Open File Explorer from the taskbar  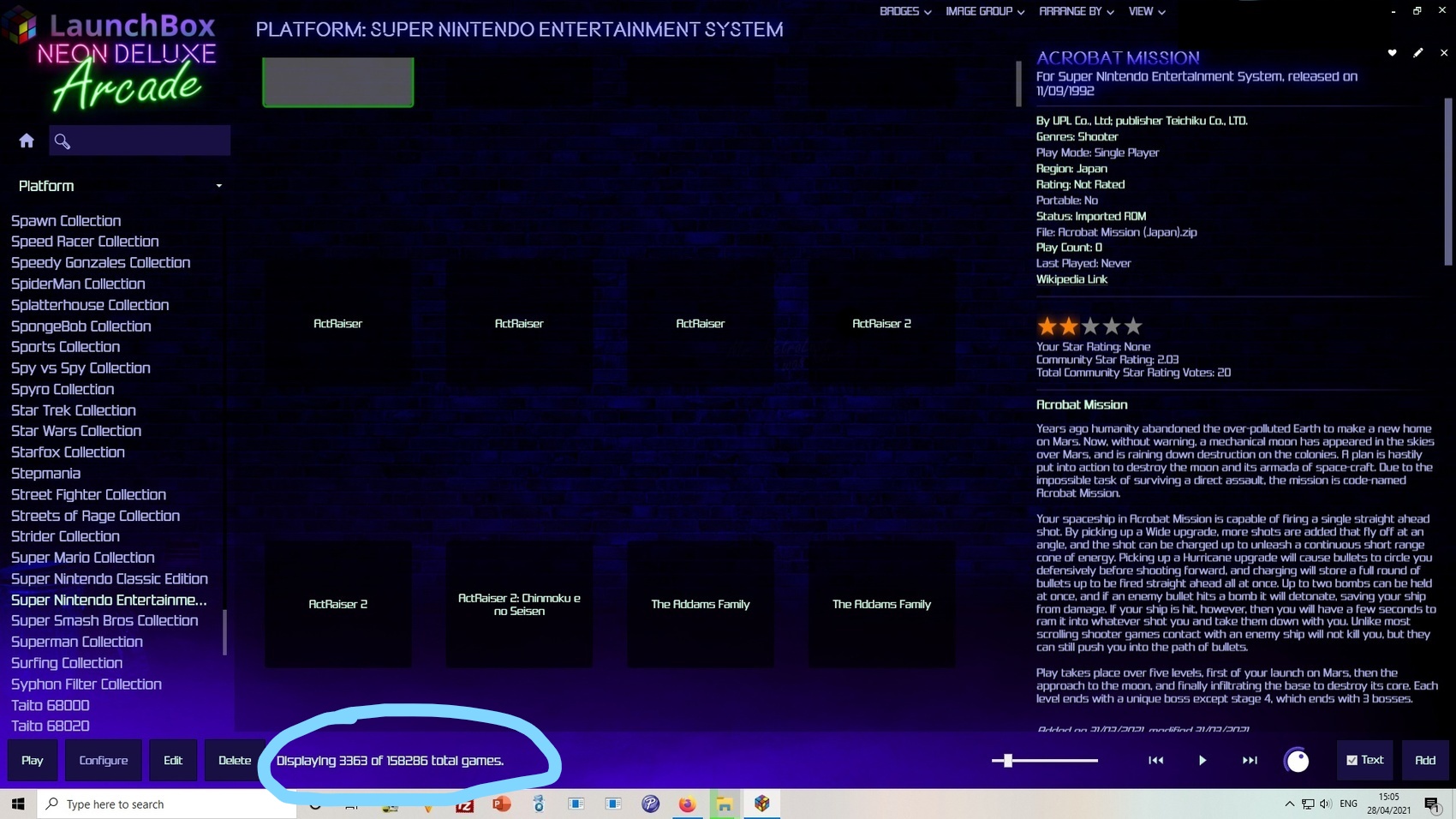point(725,804)
